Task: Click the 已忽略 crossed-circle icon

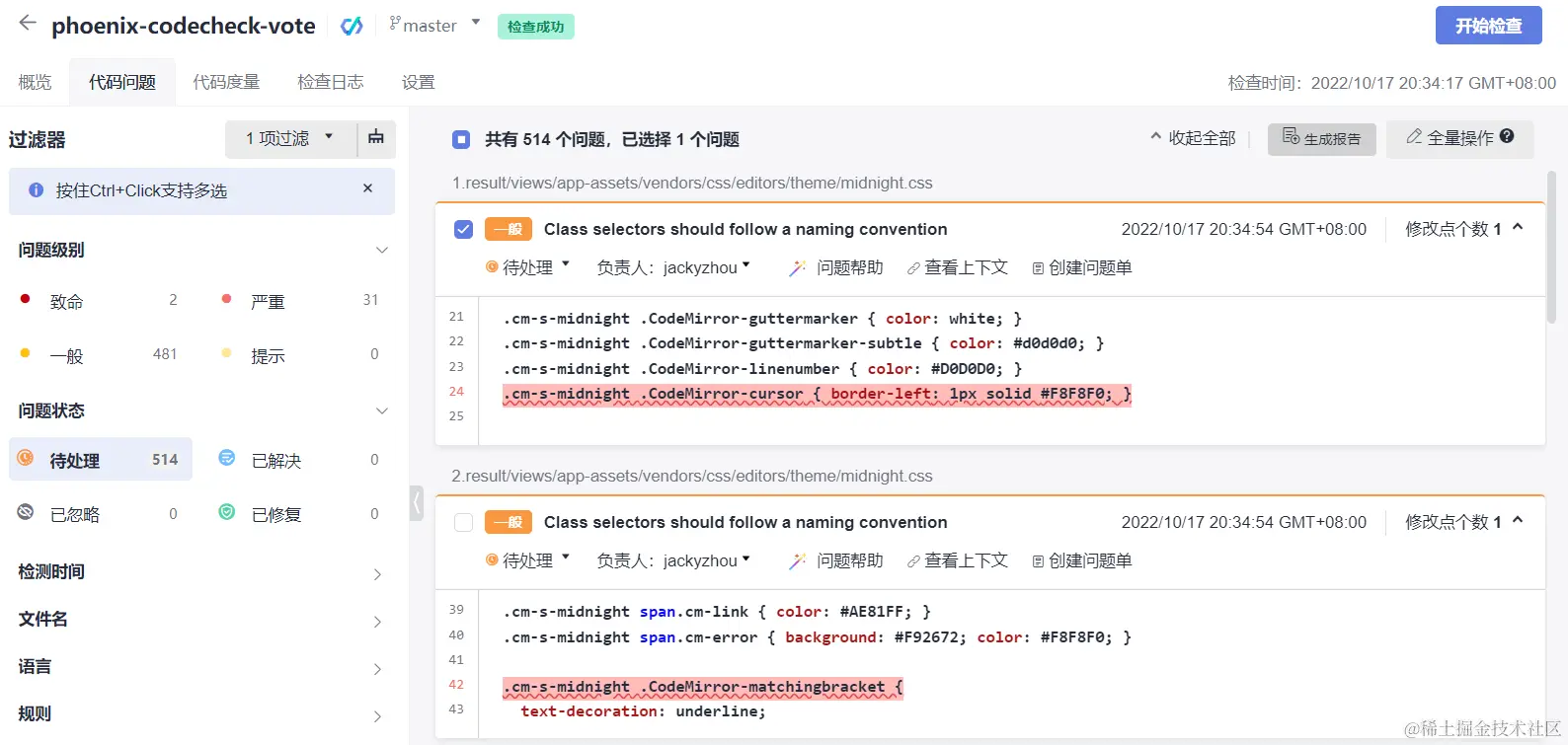Action: (x=26, y=511)
